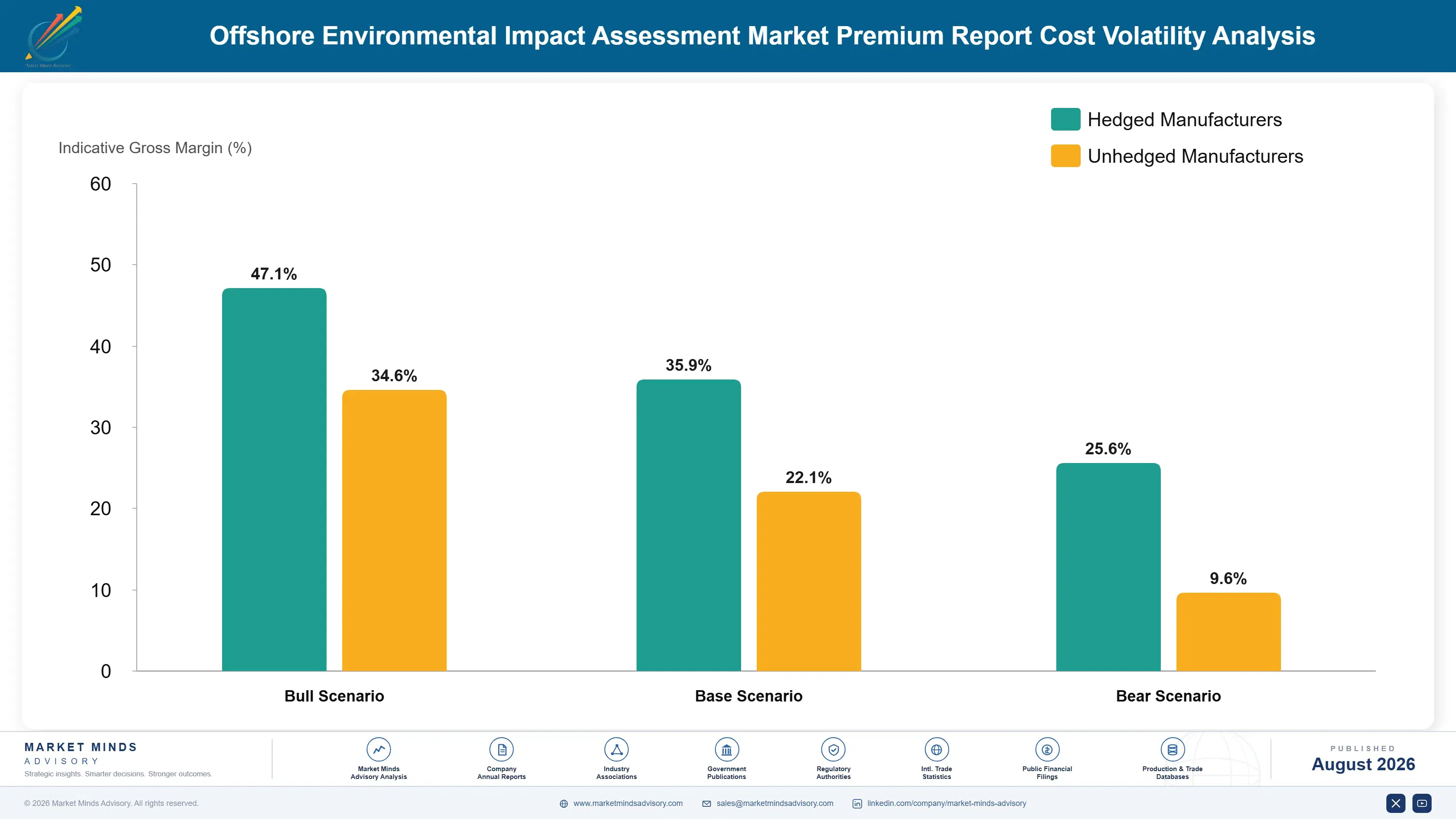This screenshot has width=1456, height=819.
Task: Click the Company Annual Reports label
Action: pyautogui.click(x=501, y=773)
